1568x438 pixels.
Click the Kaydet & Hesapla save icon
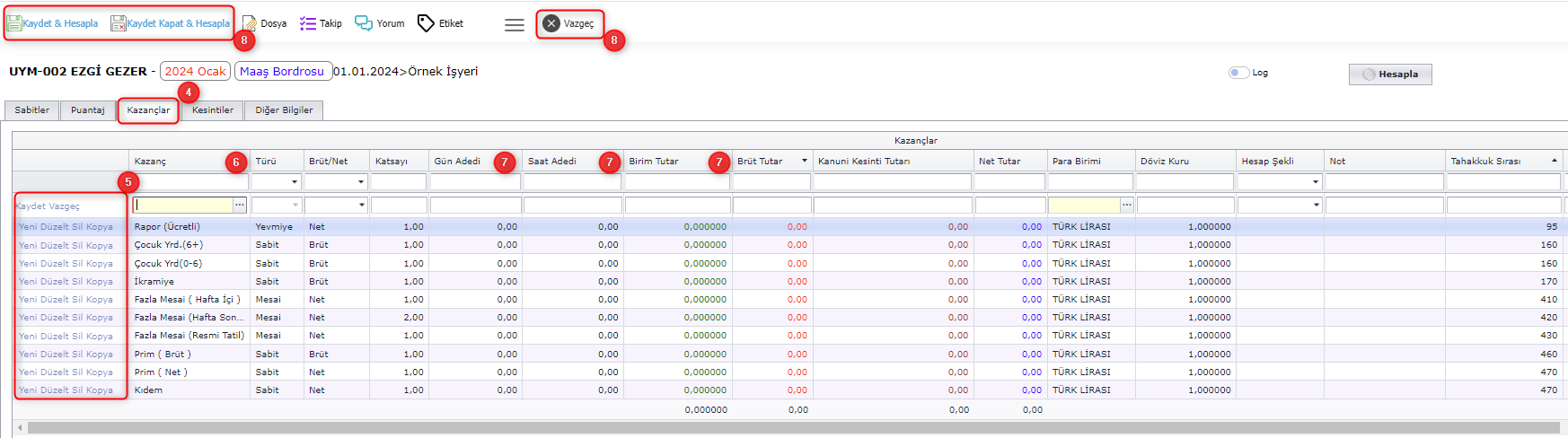[14, 23]
